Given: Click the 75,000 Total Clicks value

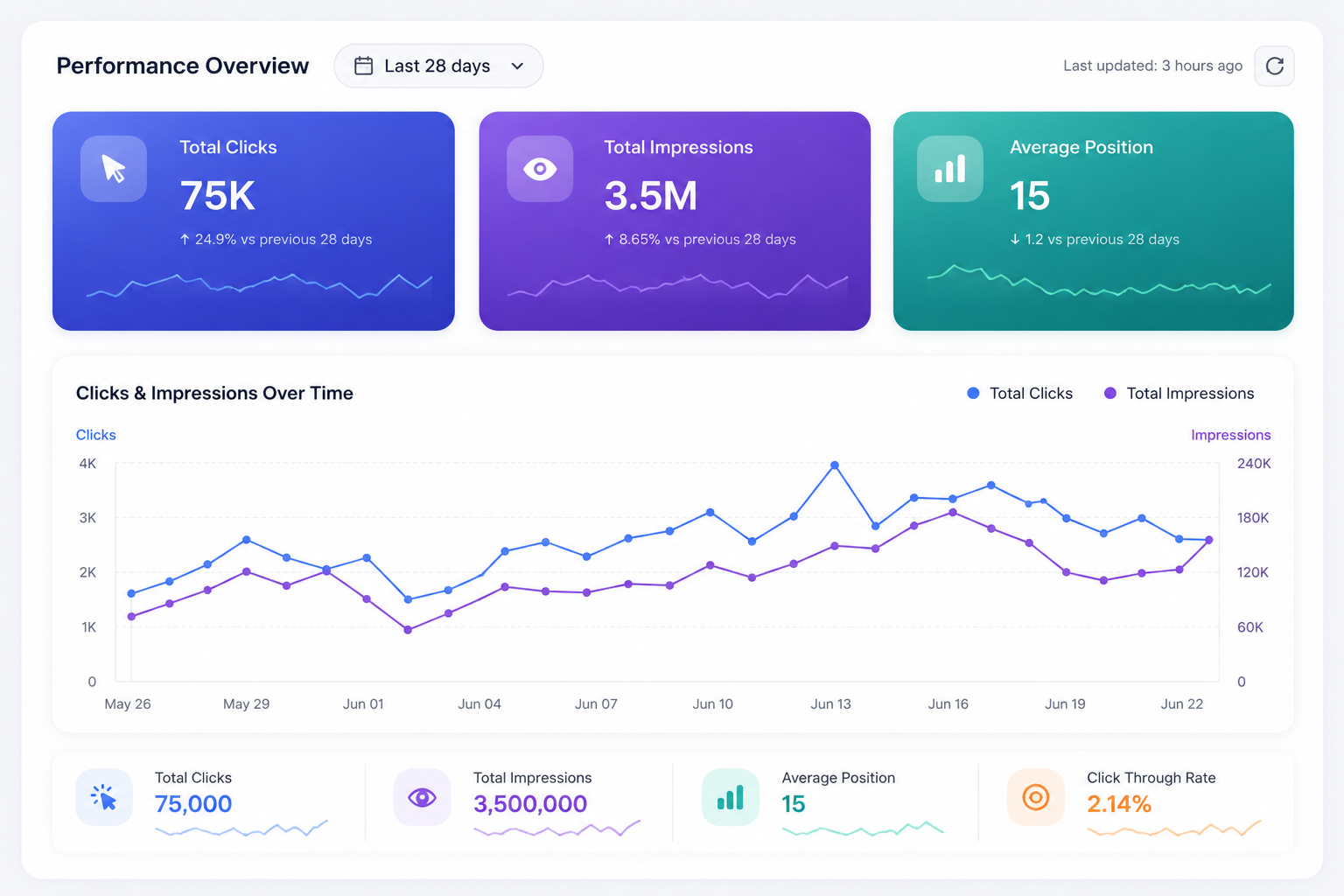Looking at the screenshot, I should tap(193, 804).
